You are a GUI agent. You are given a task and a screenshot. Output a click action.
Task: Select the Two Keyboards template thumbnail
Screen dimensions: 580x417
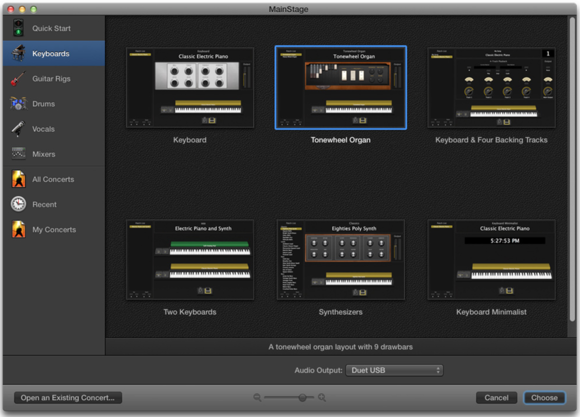click(190, 260)
